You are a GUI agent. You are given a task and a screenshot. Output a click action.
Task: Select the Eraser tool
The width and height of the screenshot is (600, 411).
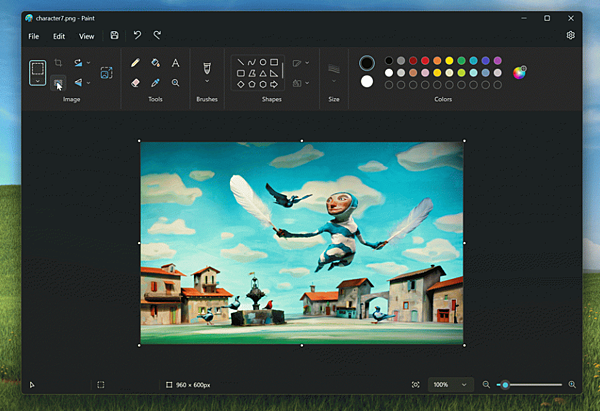pyautogui.click(x=135, y=83)
